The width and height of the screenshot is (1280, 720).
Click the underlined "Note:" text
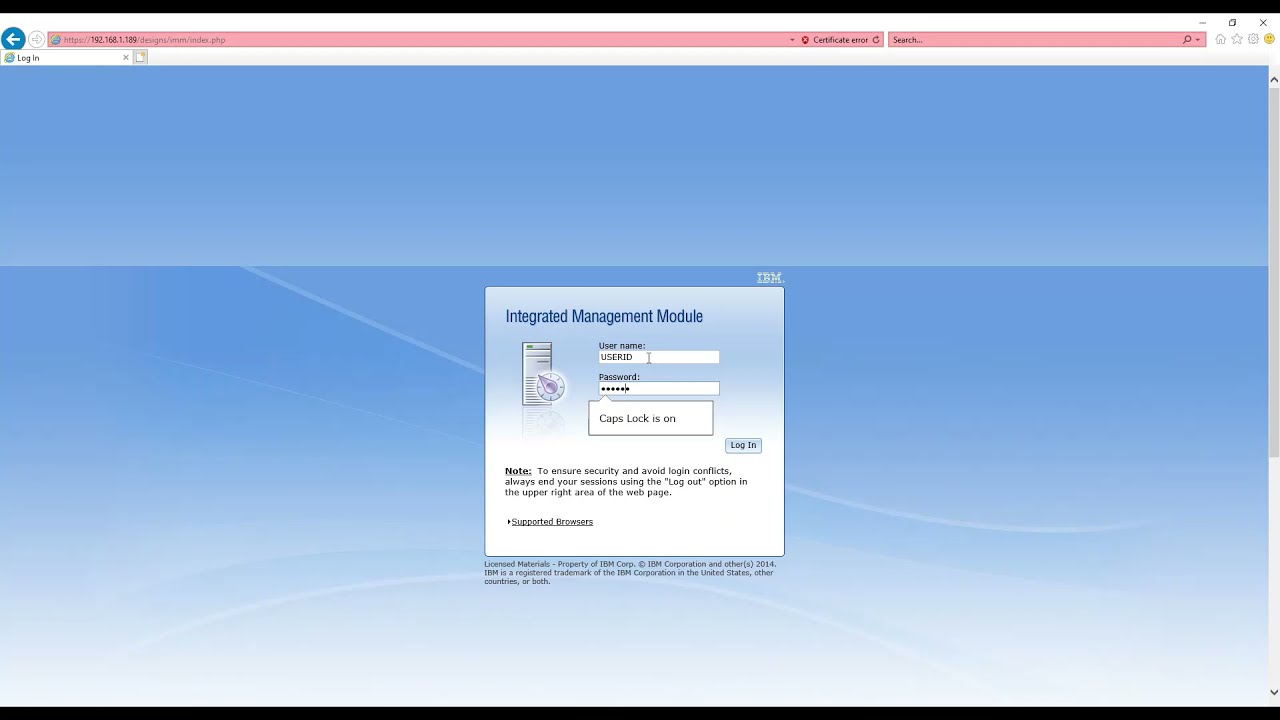518,471
